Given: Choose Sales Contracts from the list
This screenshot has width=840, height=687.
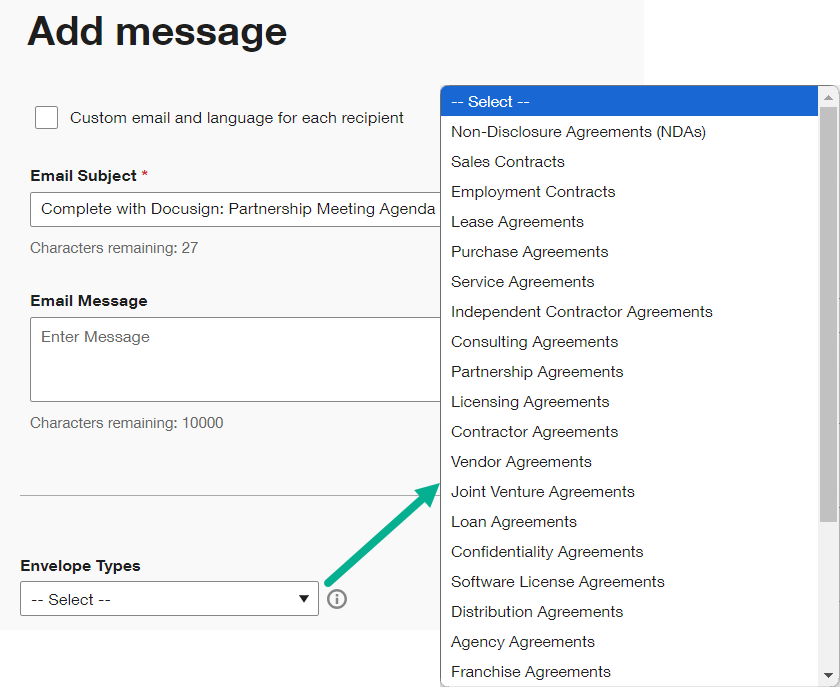Looking at the screenshot, I should pos(507,162).
